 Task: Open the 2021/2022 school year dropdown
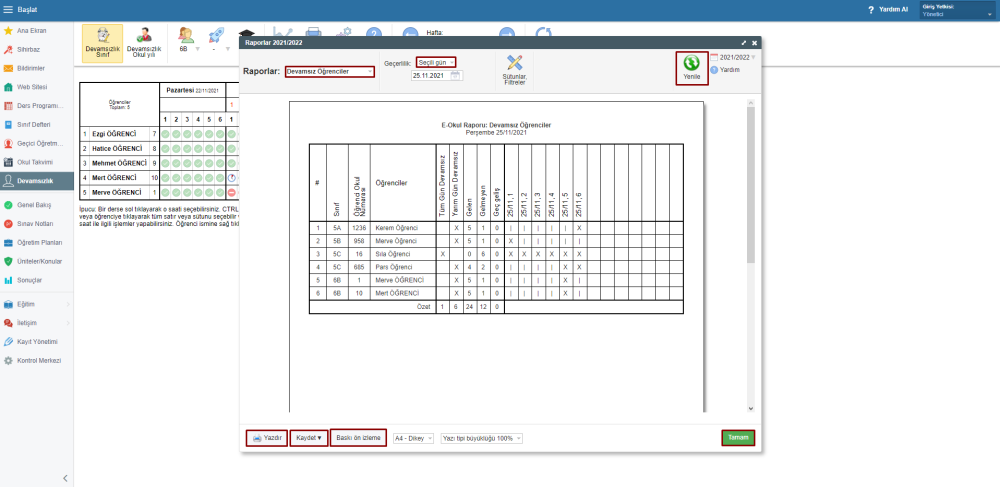733,57
